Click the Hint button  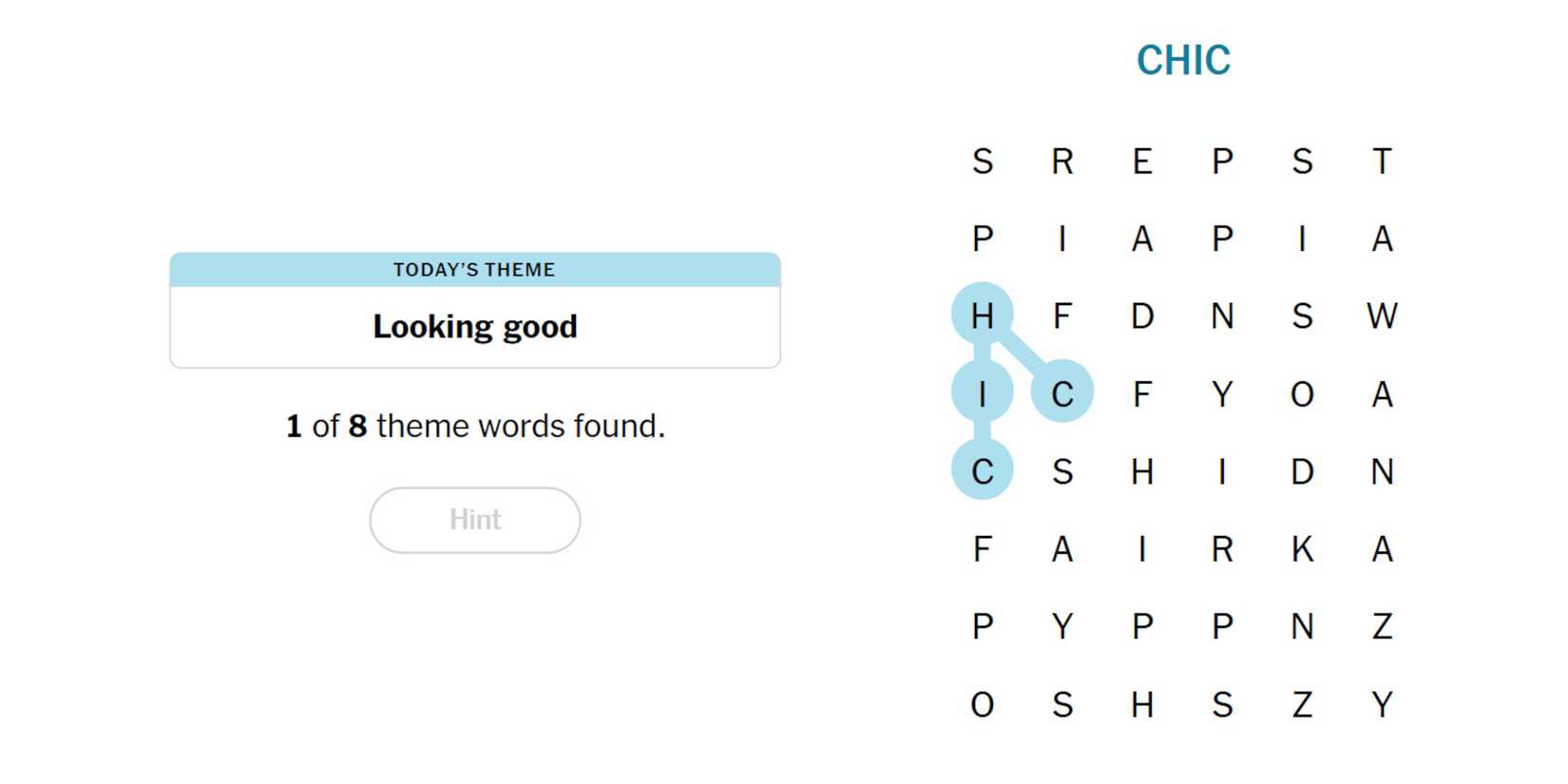(x=474, y=520)
